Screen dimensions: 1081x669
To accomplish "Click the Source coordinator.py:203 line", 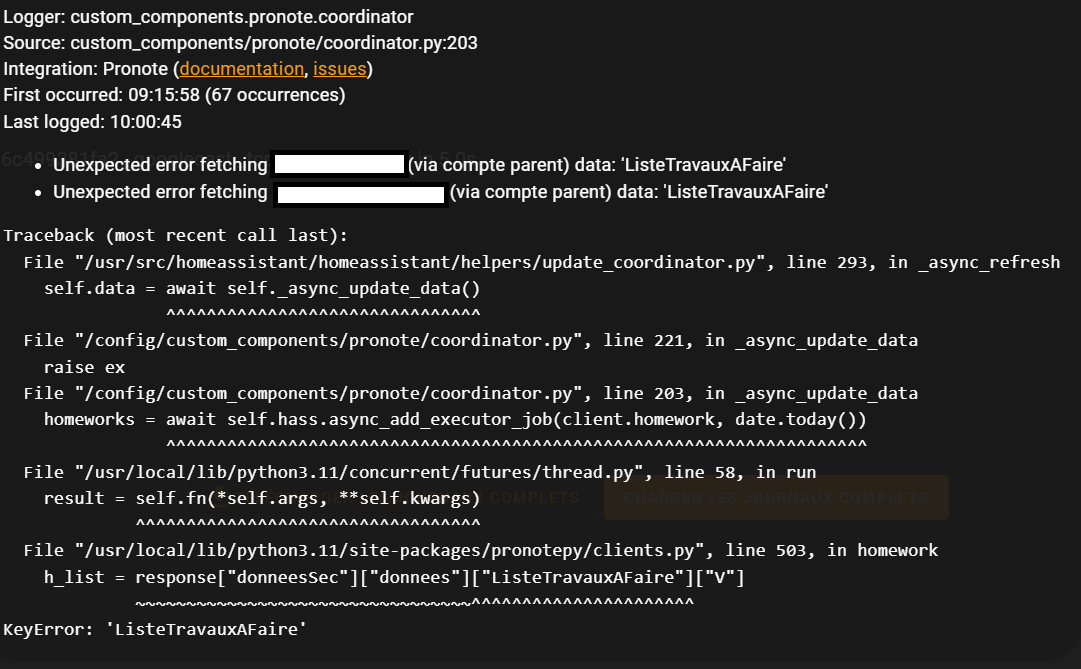I will tap(240, 43).
